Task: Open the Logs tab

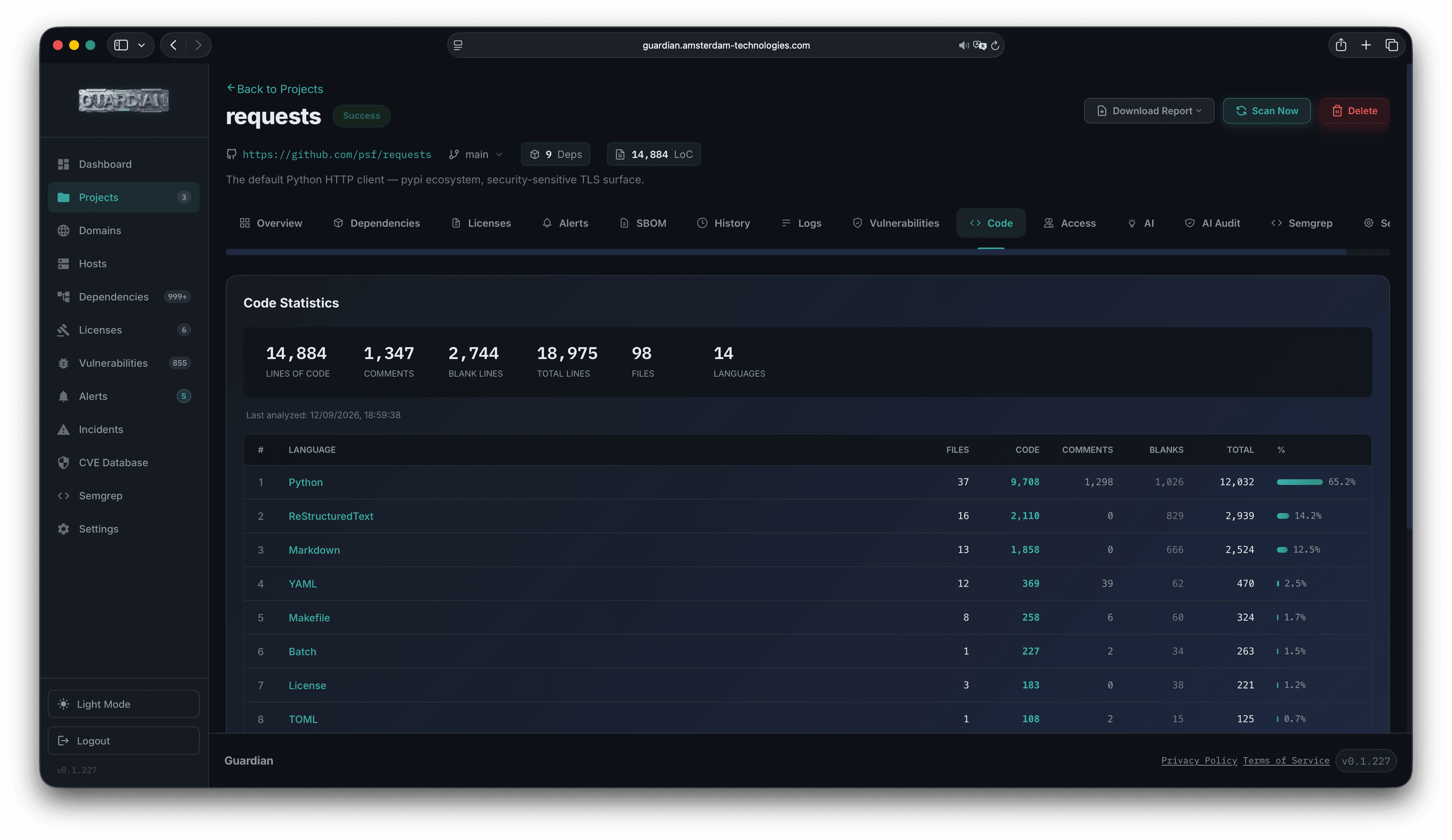Action: (801, 223)
